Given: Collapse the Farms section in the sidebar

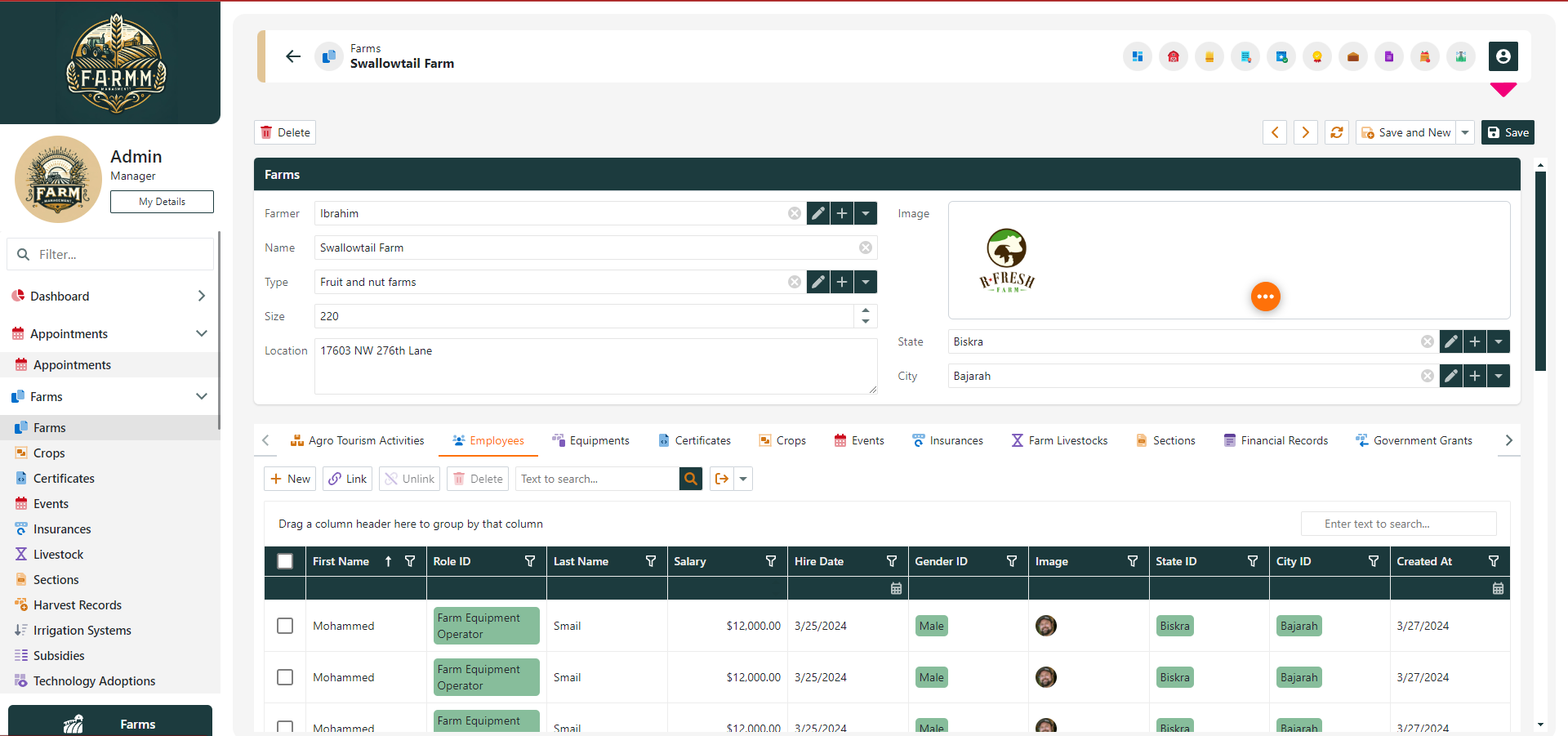Looking at the screenshot, I should coord(201,396).
